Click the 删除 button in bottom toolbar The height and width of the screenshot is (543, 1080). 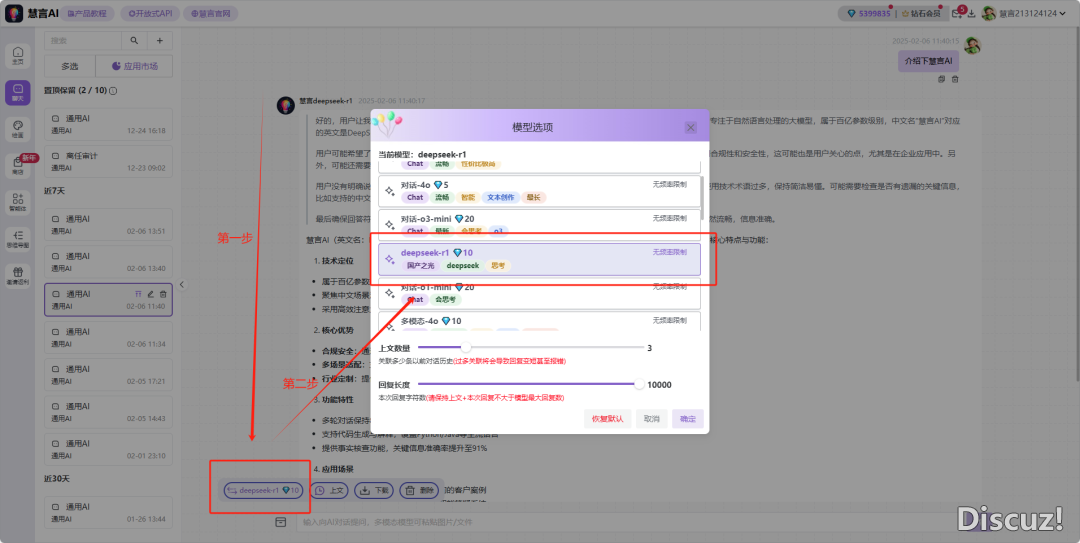point(419,491)
